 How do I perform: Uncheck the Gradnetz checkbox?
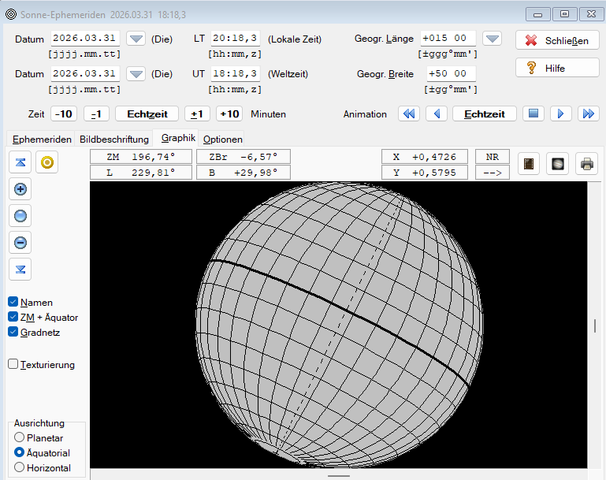point(13,332)
